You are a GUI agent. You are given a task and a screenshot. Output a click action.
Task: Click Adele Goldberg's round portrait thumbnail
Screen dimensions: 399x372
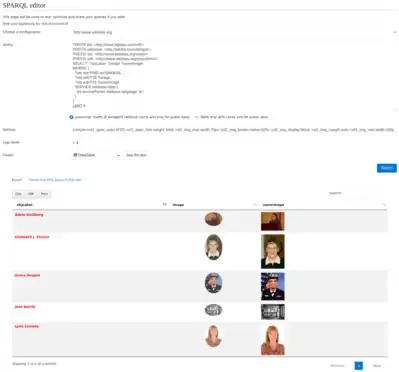tap(213, 219)
